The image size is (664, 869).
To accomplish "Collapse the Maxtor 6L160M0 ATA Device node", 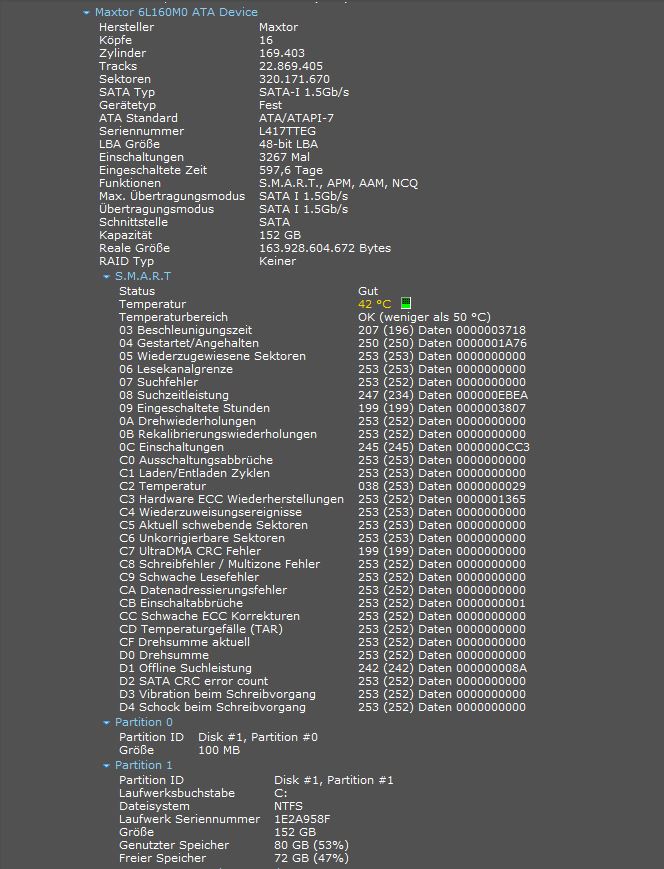I will coord(86,13).
